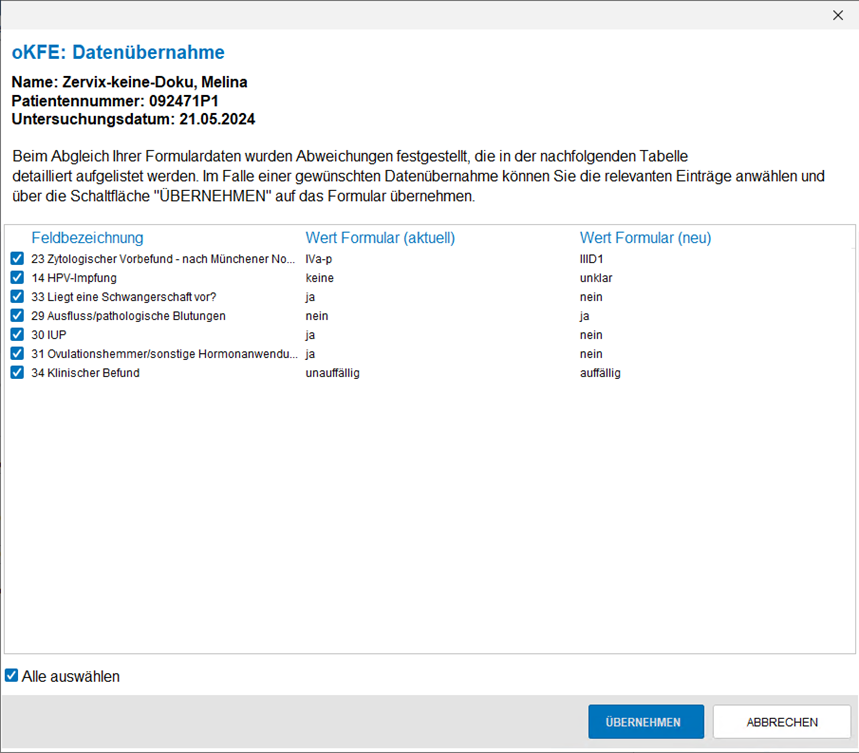Sort by the Feldbezeichnung column header
Viewport: 859px width, 753px height.
[87, 238]
